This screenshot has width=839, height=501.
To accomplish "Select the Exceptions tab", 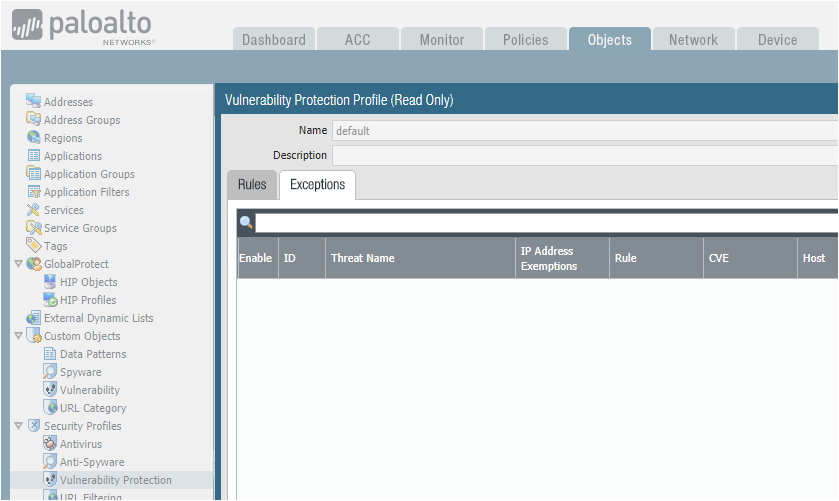I will pyautogui.click(x=317, y=185).
